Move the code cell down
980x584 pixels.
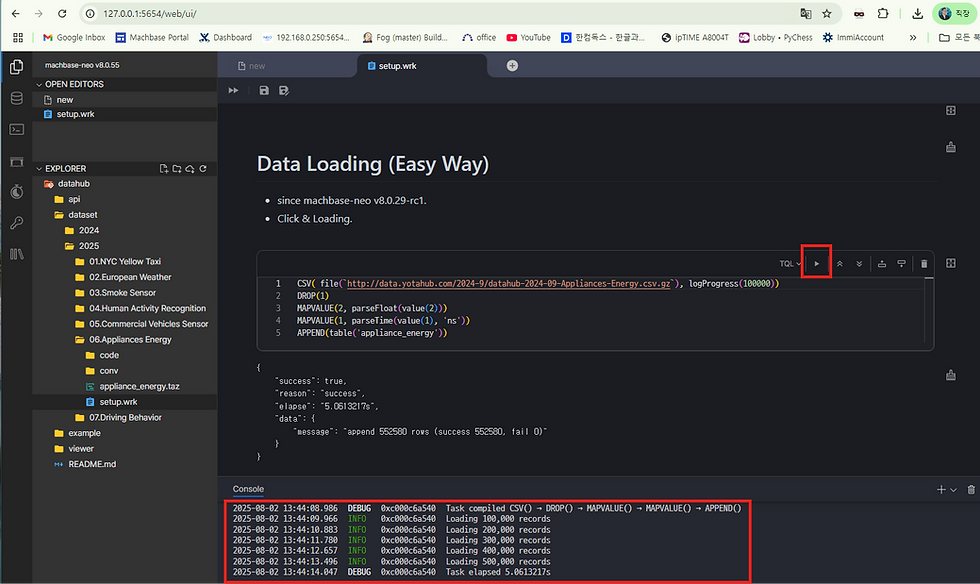pos(859,264)
